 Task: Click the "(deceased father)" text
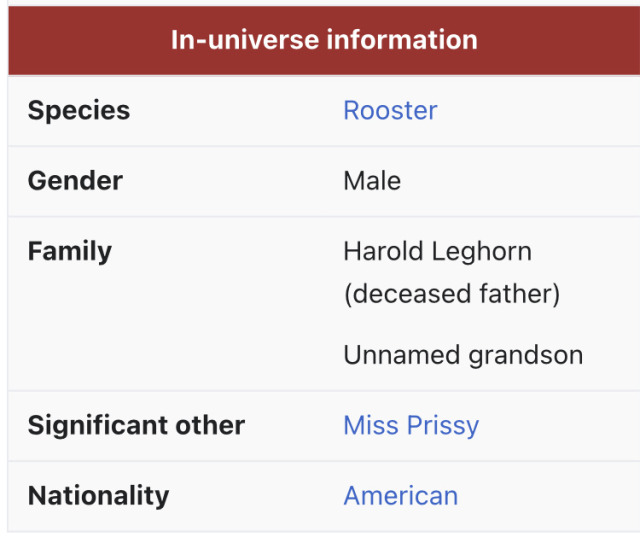tap(451, 294)
